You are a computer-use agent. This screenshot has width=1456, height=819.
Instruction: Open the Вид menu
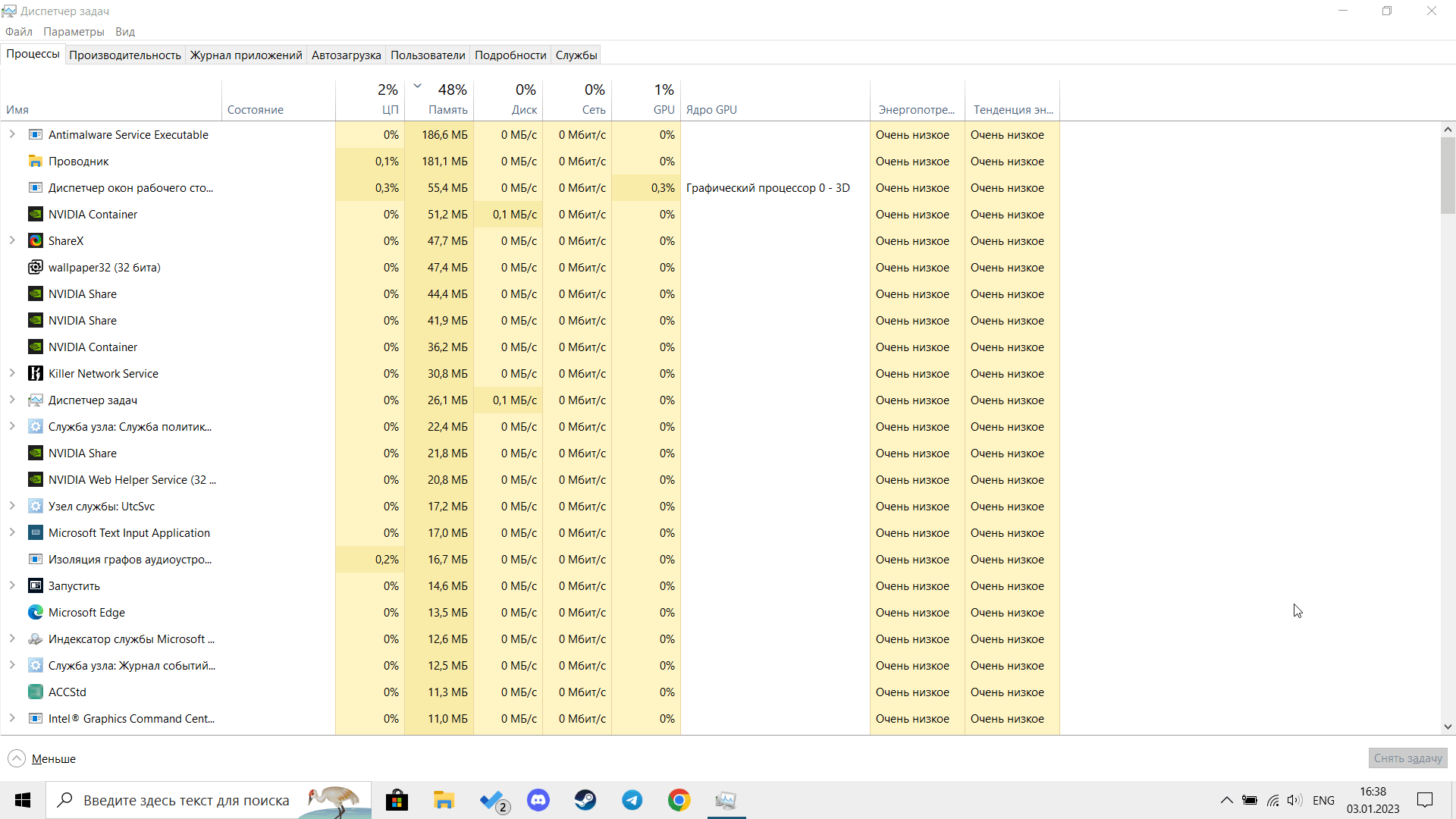tap(125, 32)
